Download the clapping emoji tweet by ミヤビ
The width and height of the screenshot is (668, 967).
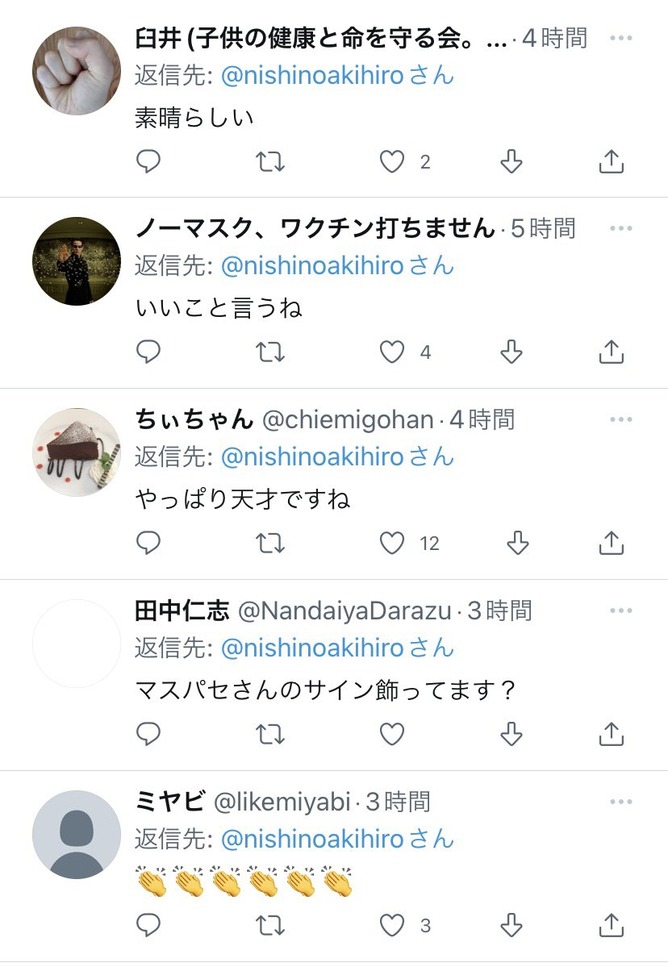tap(511, 925)
